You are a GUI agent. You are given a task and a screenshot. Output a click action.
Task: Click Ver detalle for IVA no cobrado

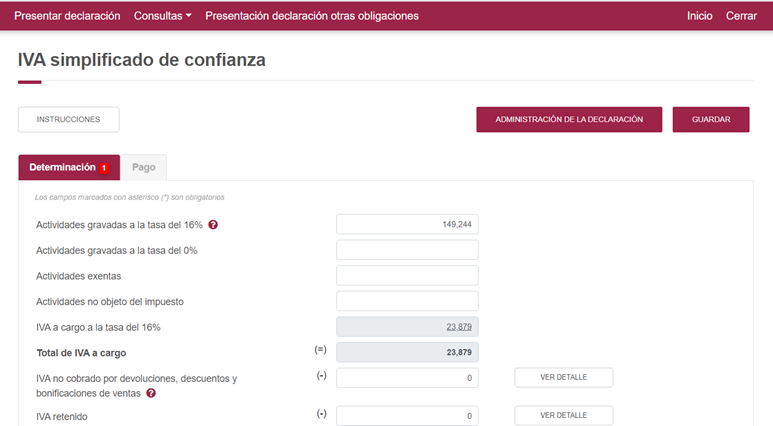(564, 377)
